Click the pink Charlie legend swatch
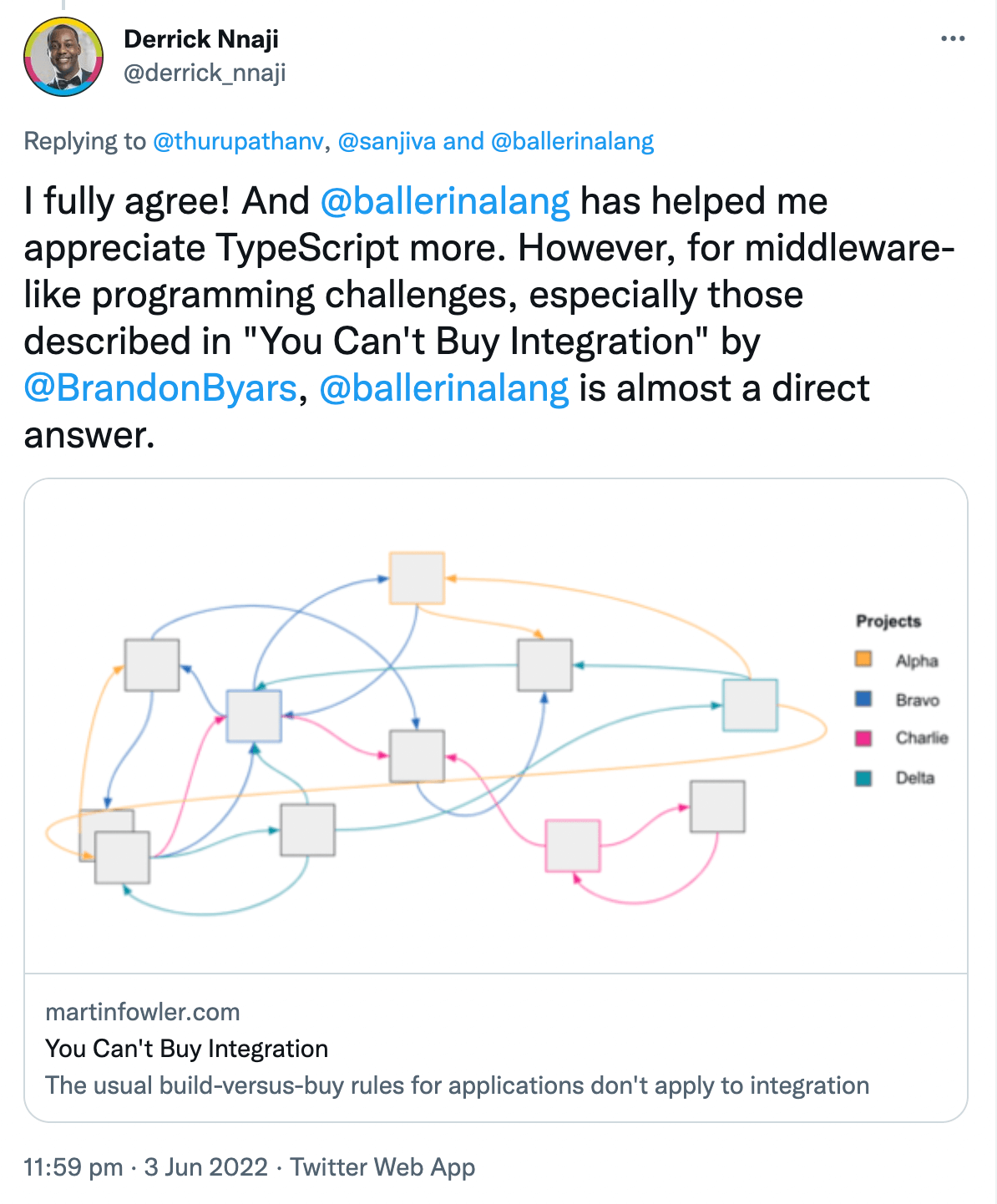Viewport: 997px width, 1204px height. 863,738
